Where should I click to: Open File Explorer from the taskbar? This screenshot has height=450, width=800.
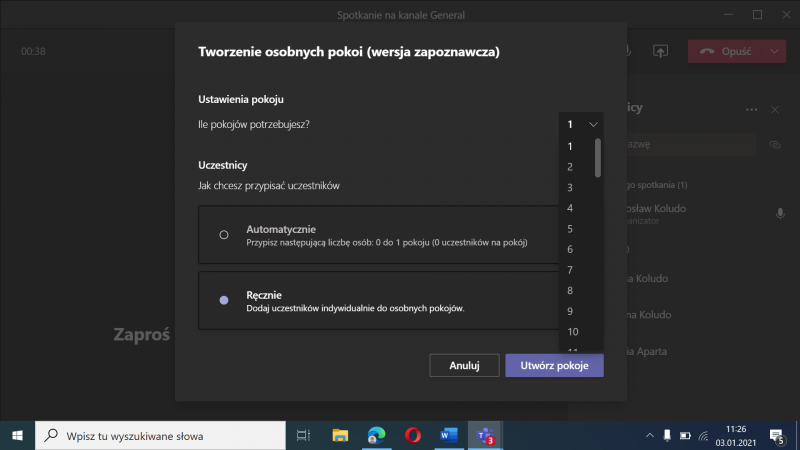click(340, 436)
